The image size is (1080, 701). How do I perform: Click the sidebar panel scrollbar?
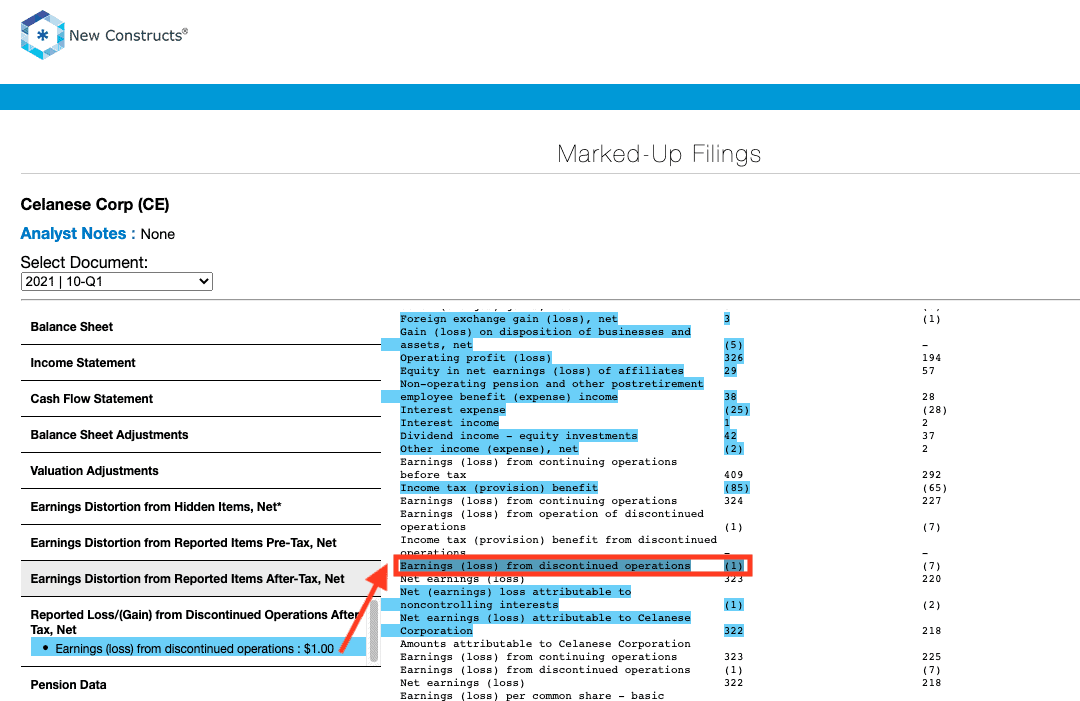[374, 630]
